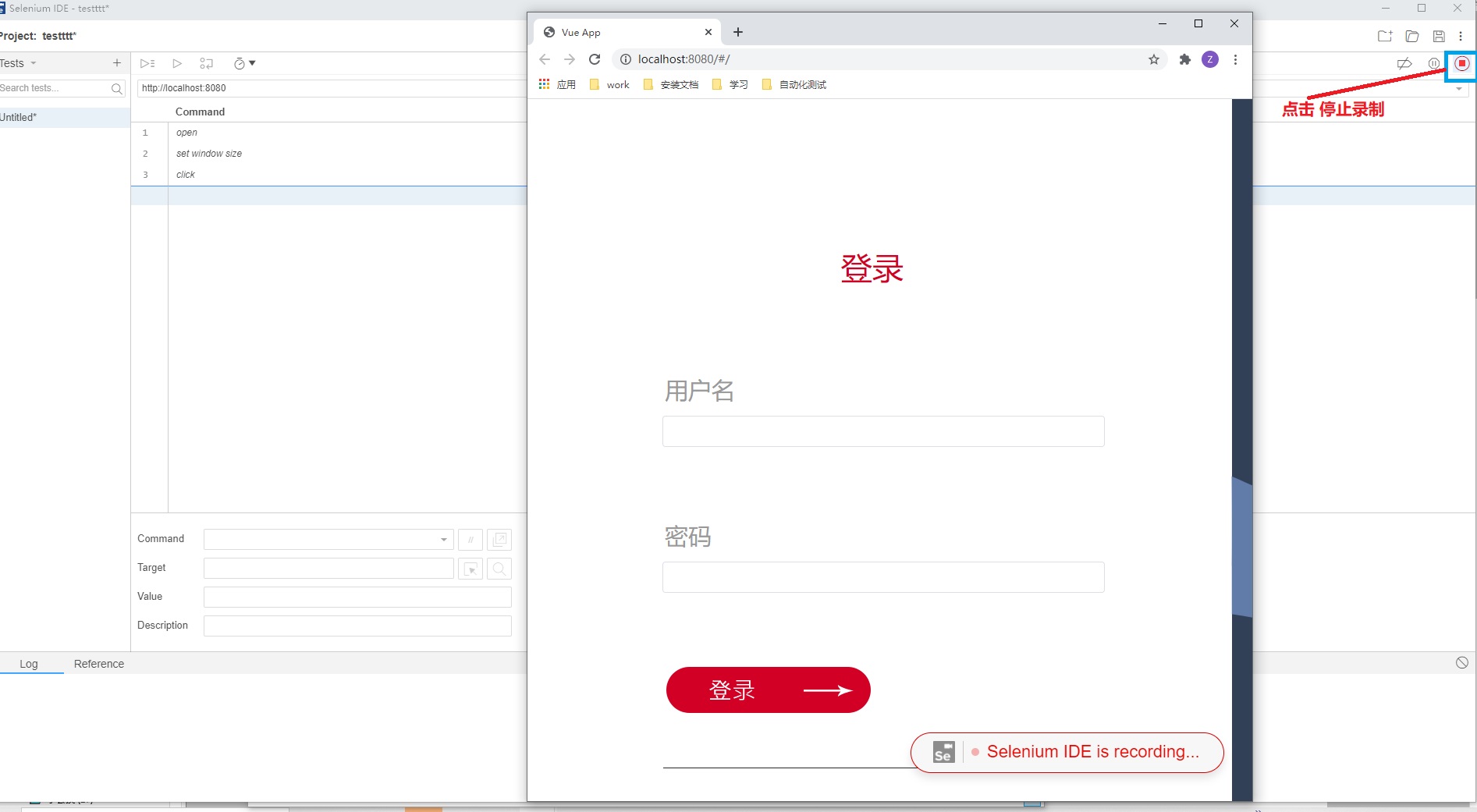Open Chrome profile avatar Z

pyautogui.click(x=1210, y=59)
